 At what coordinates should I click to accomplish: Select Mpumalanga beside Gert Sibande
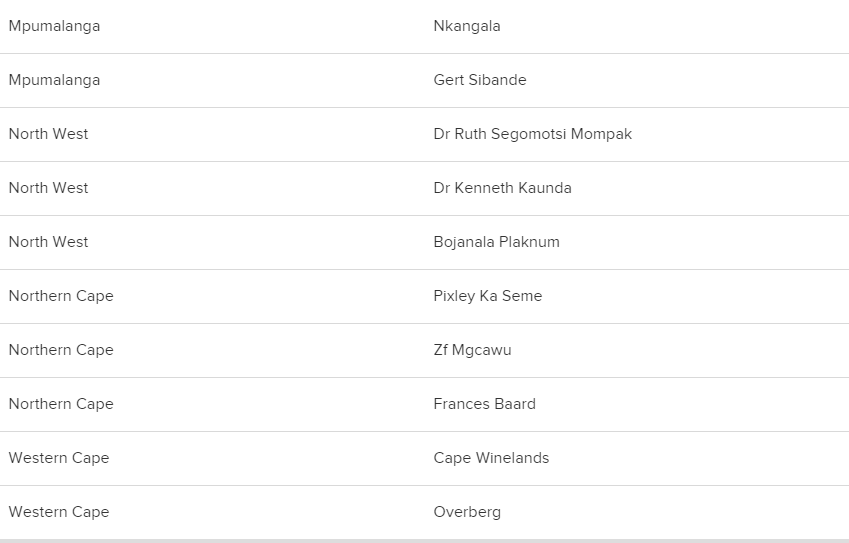(54, 80)
